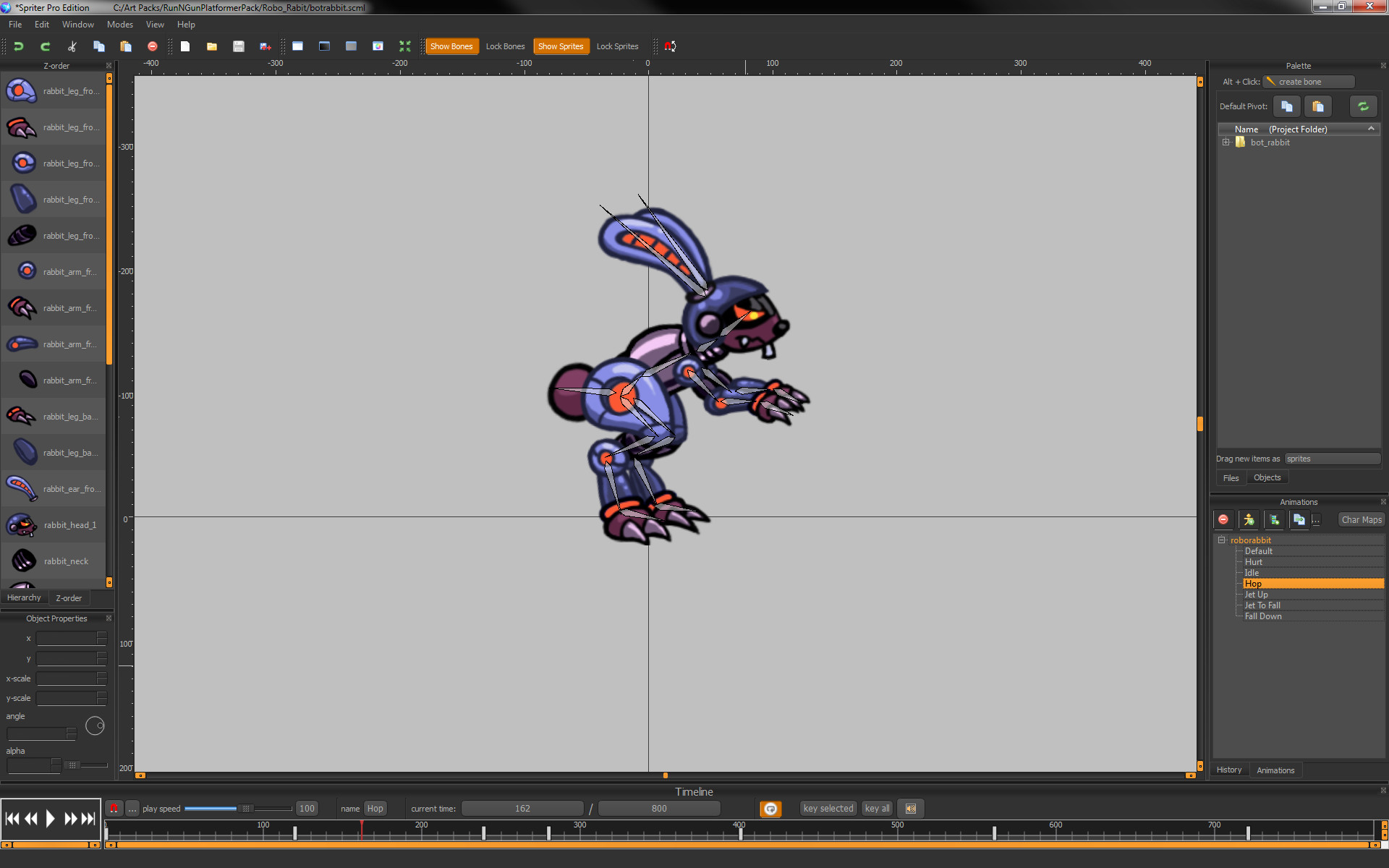The height and width of the screenshot is (868, 1389).
Task: Duplicate the current animation
Action: (x=1299, y=519)
